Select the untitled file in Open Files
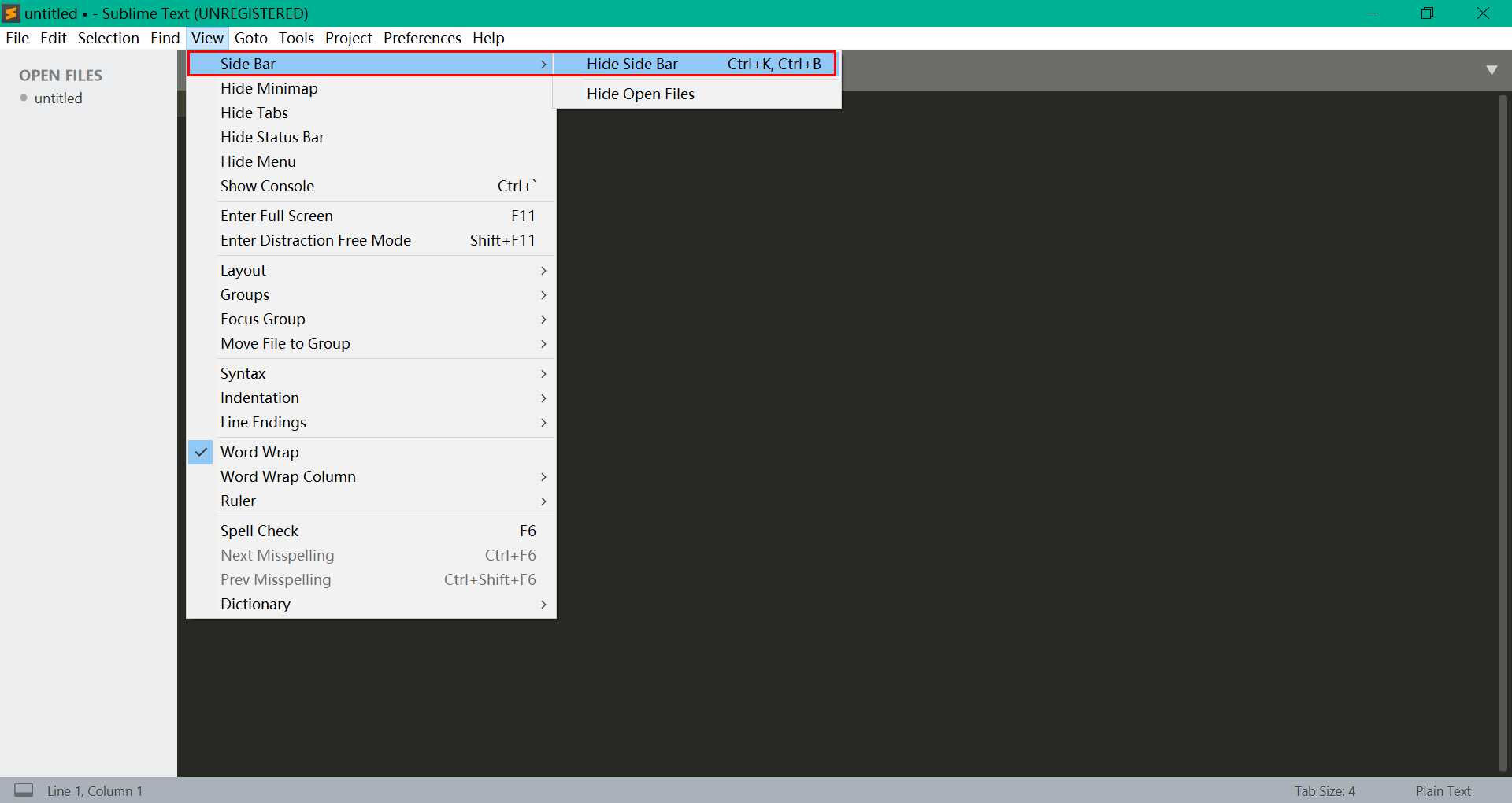1512x803 pixels. [58, 98]
